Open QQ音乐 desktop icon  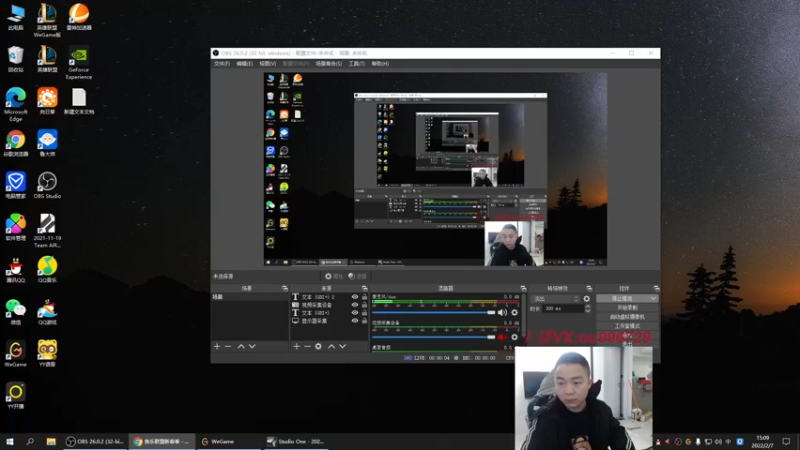pos(47,269)
